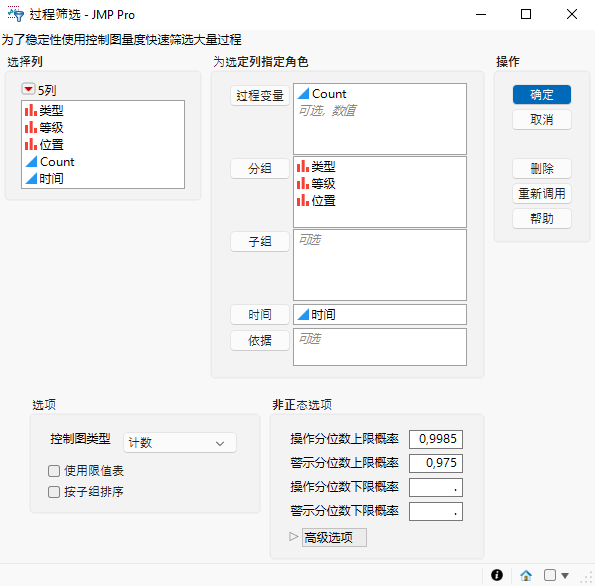
Task: Click the 依据 role button
Action: pos(260,340)
